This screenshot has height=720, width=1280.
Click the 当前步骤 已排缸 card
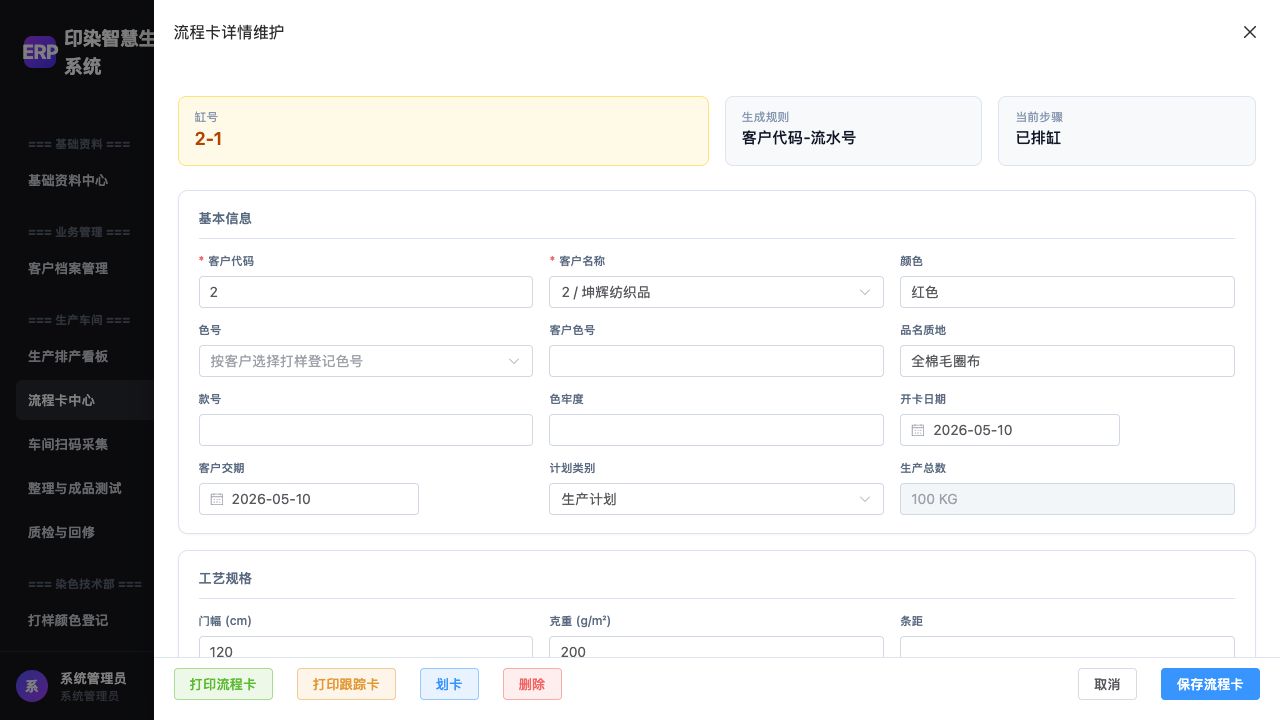pos(1127,131)
